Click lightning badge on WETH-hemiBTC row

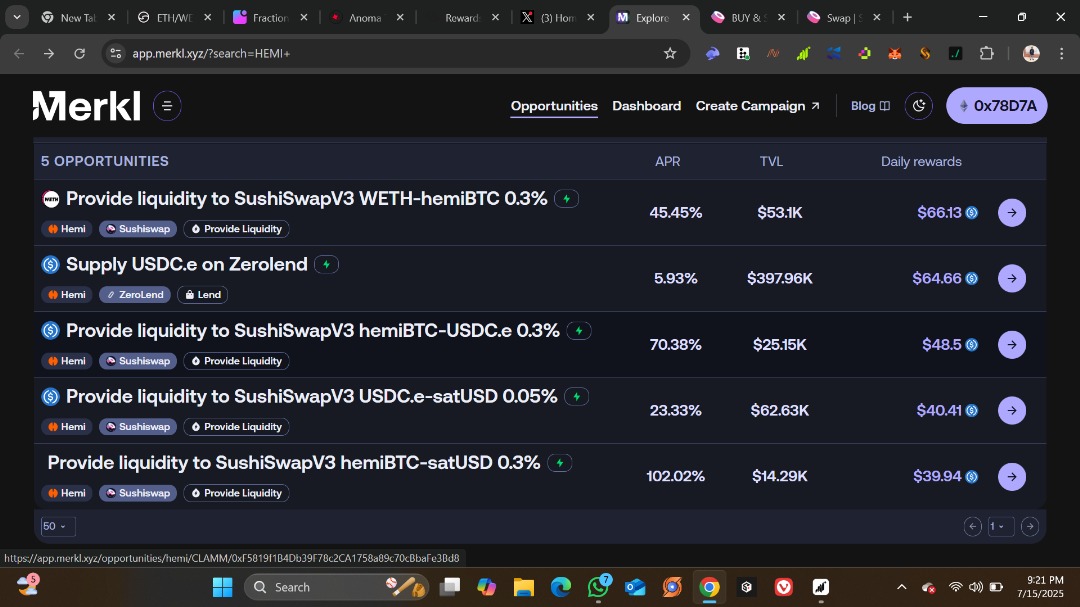[566, 198]
